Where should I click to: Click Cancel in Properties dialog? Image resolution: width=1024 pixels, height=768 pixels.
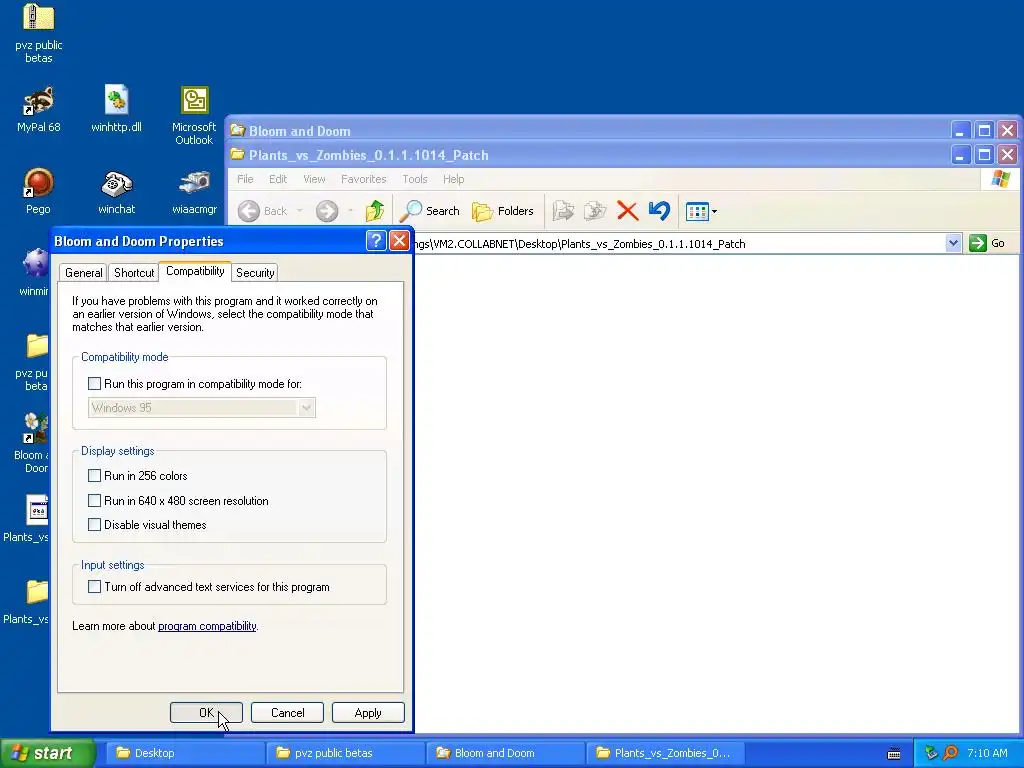click(287, 712)
